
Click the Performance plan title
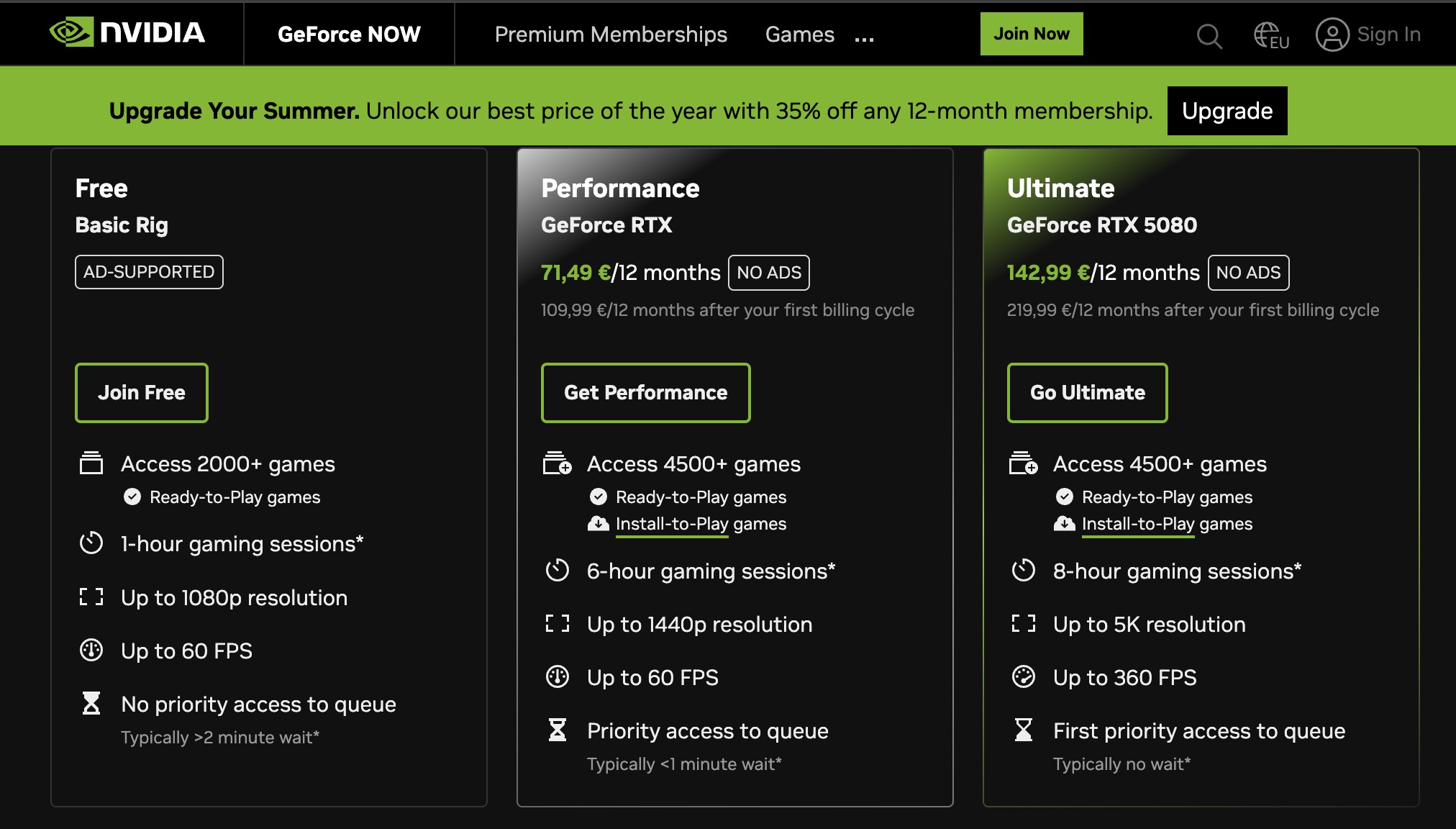[x=620, y=189]
